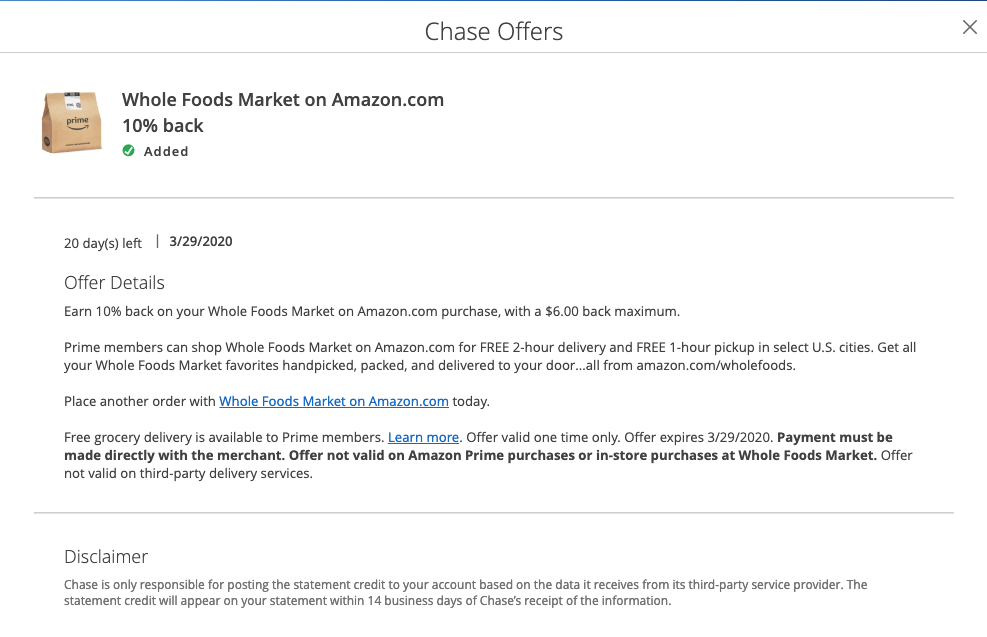
Task: Click the Added status label
Action: [x=166, y=151]
